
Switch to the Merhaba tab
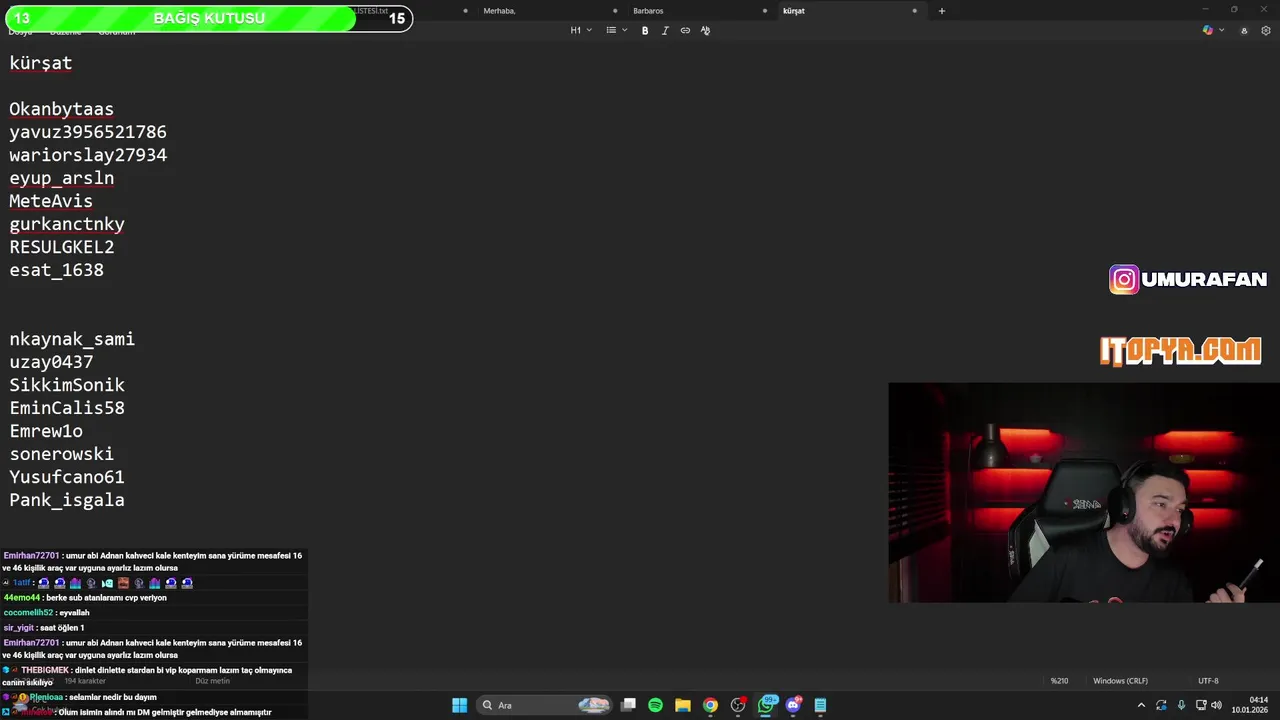pyautogui.click(x=499, y=11)
